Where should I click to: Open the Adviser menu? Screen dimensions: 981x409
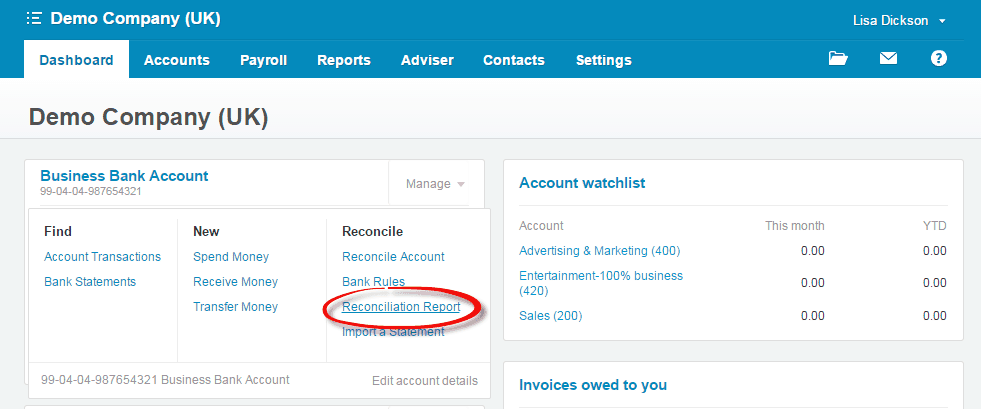[x=427, y=60]
